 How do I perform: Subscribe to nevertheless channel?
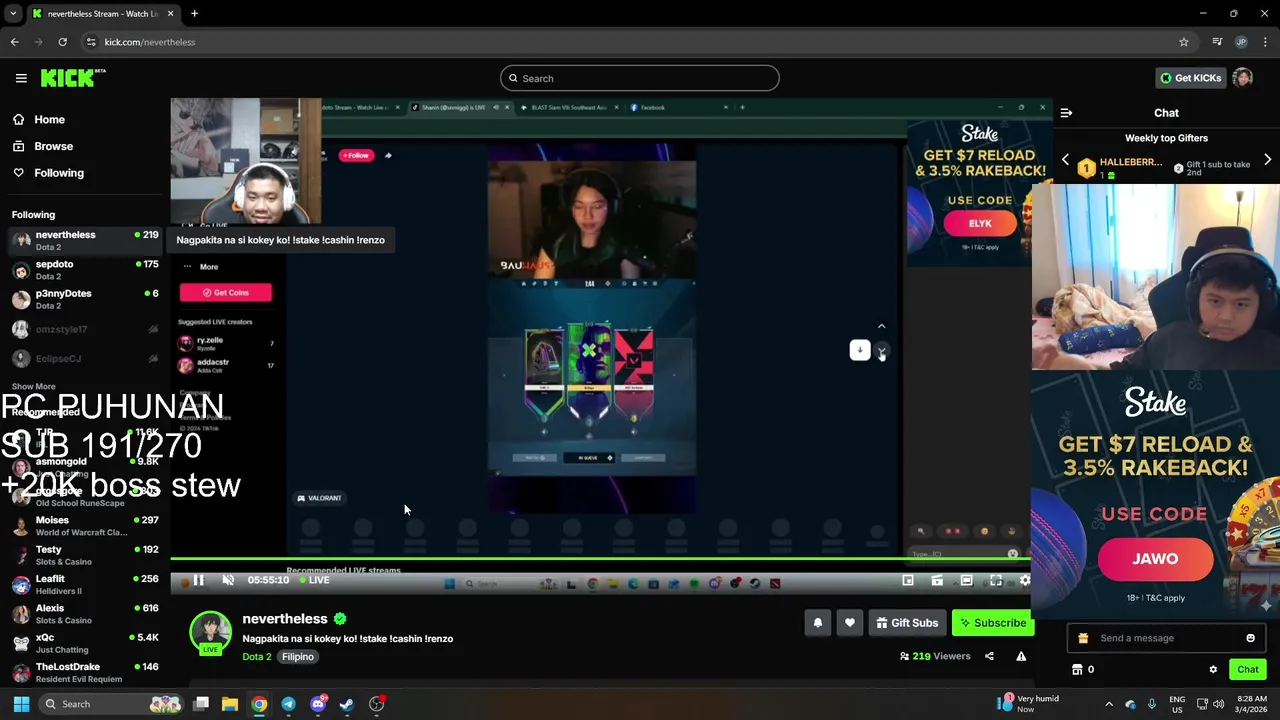click(x=992, y=623)
